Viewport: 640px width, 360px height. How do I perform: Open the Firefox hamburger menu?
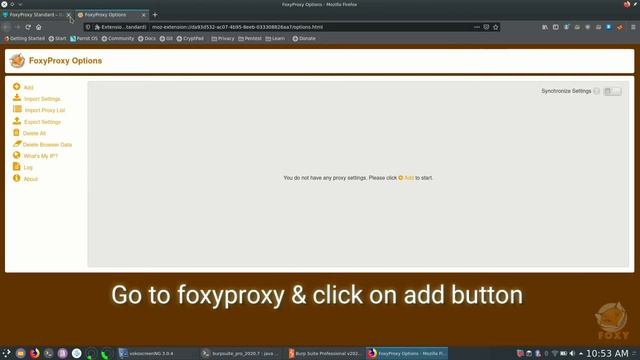633,27
